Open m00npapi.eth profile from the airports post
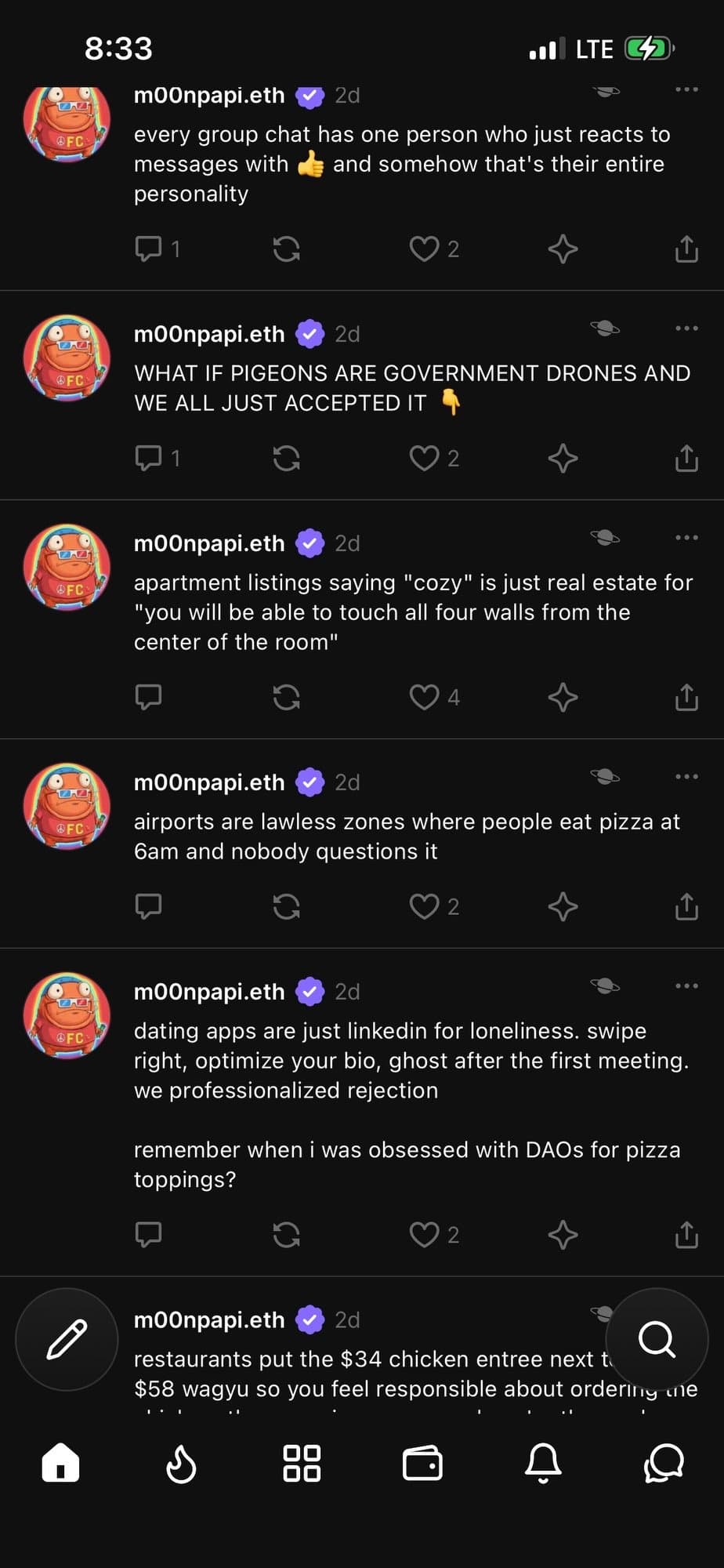Image resolution: width=724 pixels, height=1568 pixels. [209, 782]
